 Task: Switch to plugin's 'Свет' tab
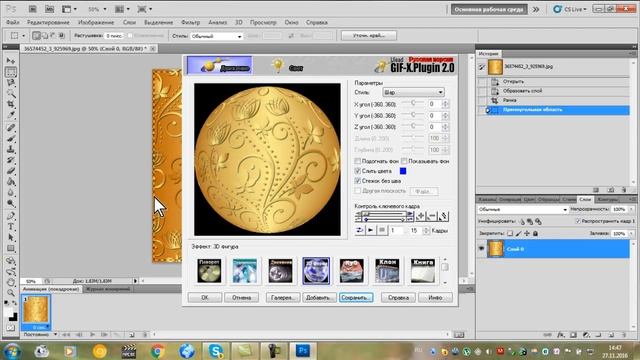tap(288, 66)
